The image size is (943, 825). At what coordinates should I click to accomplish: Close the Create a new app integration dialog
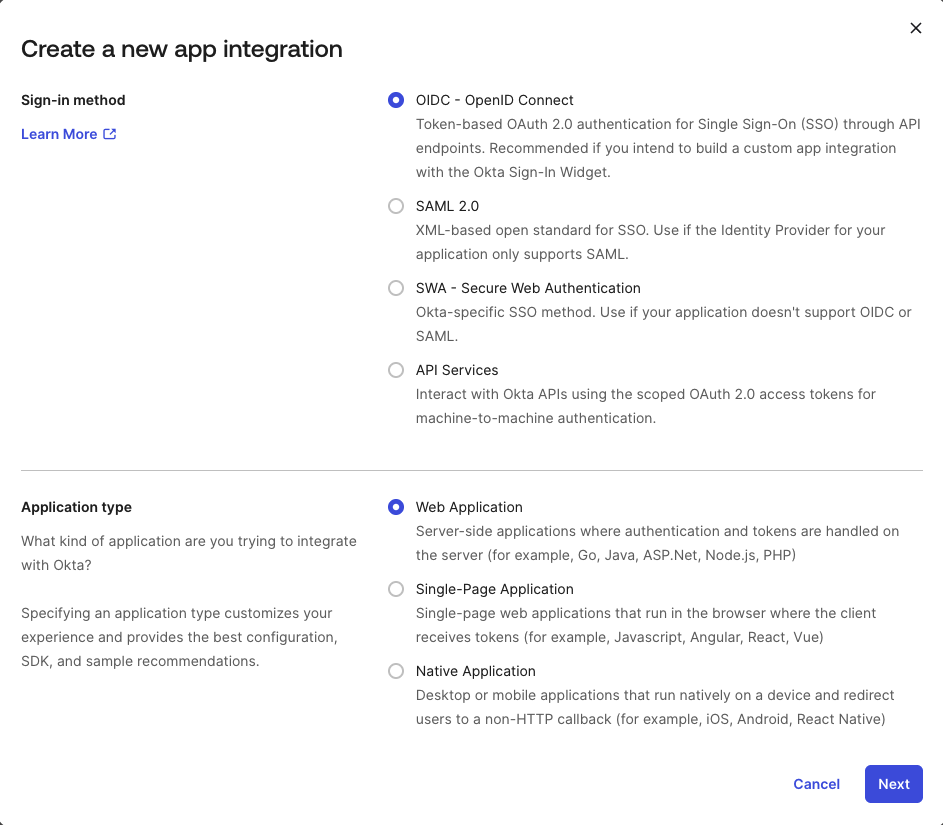[x=915, y=29]
